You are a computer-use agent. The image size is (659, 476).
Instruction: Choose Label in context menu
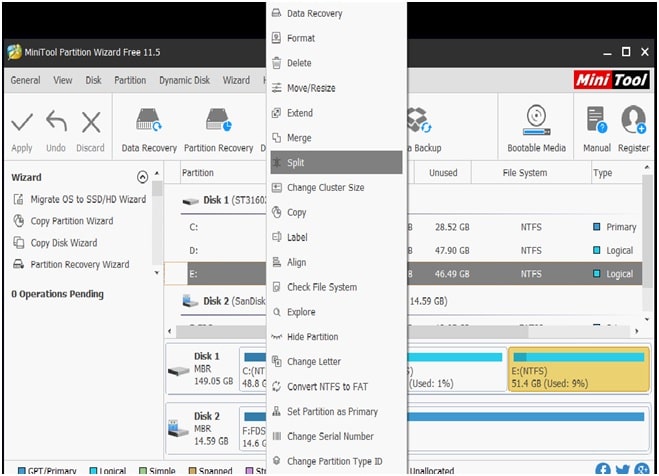[x=336, y=237]
